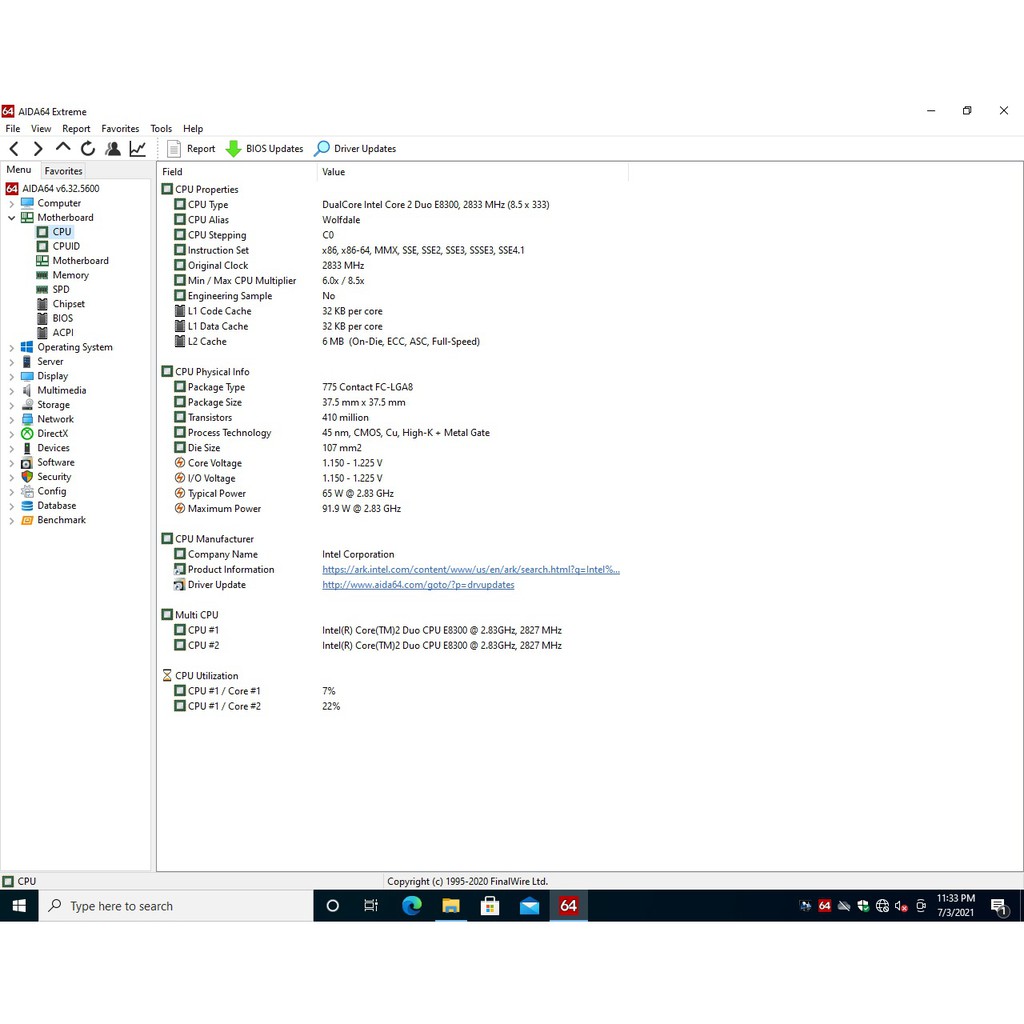Open BIOS Updates from the toolbar
1024x1024 pixels.
264,149
